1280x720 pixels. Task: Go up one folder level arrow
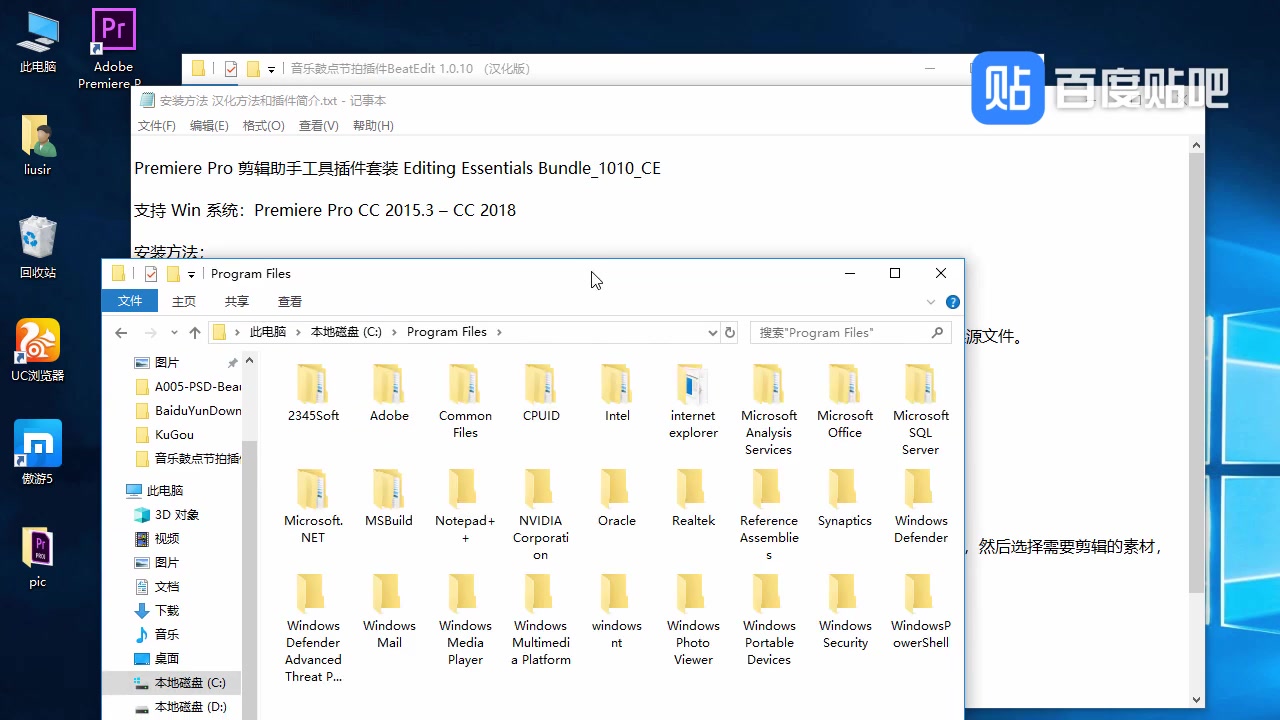pyautogui.click(x=195, y=333)
